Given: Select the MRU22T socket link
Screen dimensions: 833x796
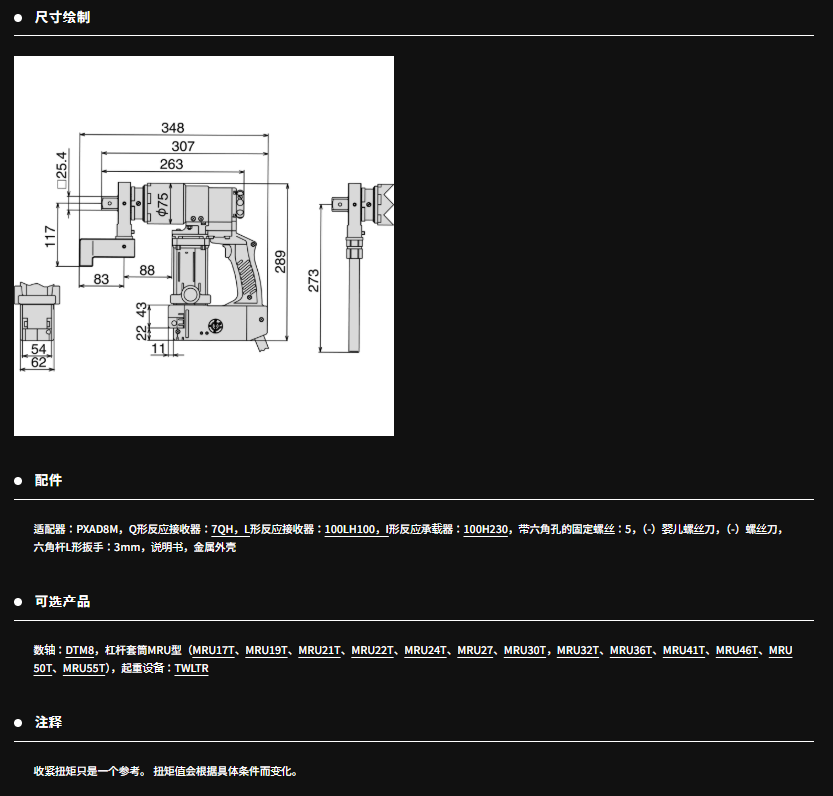Looking at the screenshot, I should pos(372,650).
